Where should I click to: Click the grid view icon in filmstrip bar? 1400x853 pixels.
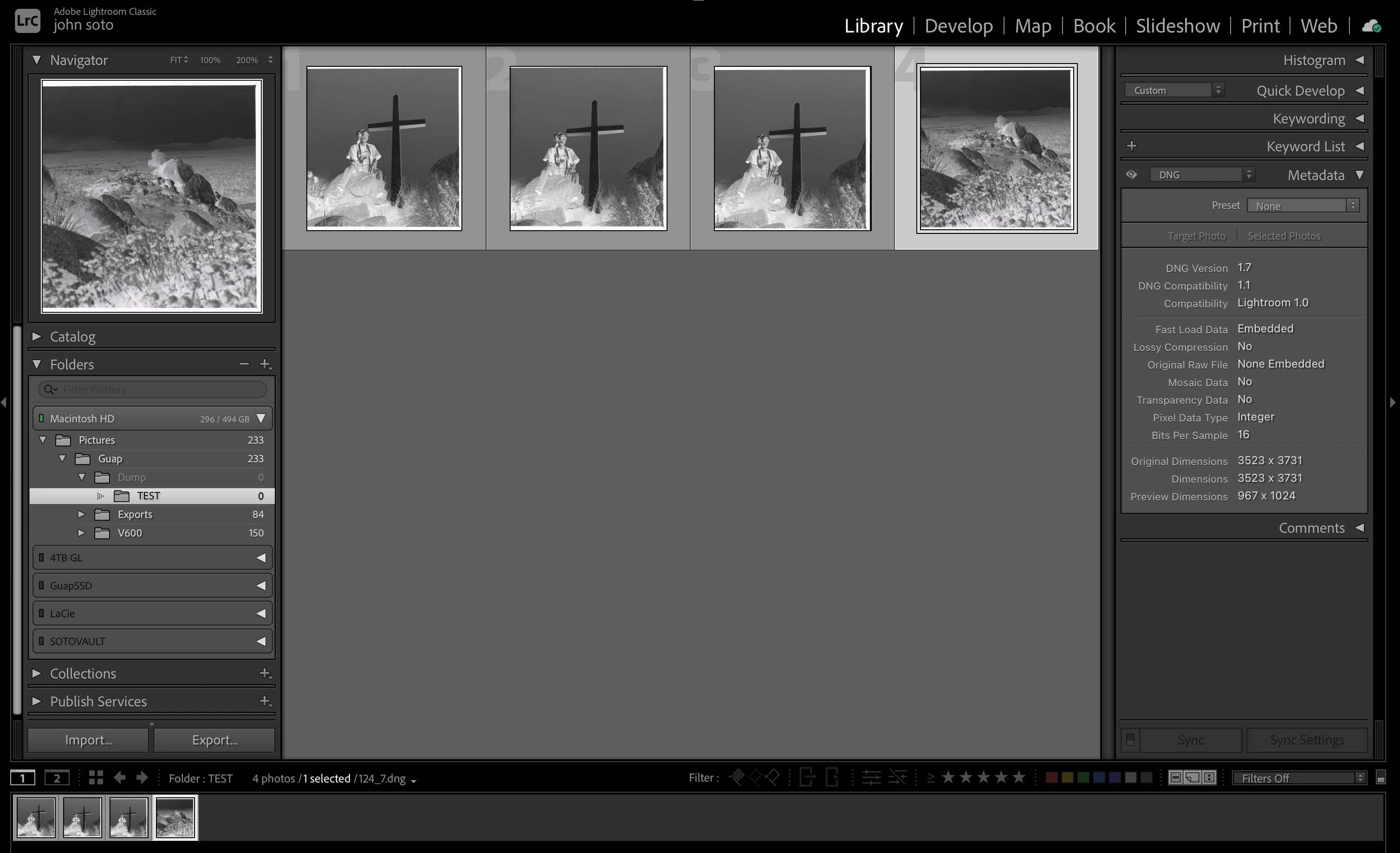tap(96, 777)
